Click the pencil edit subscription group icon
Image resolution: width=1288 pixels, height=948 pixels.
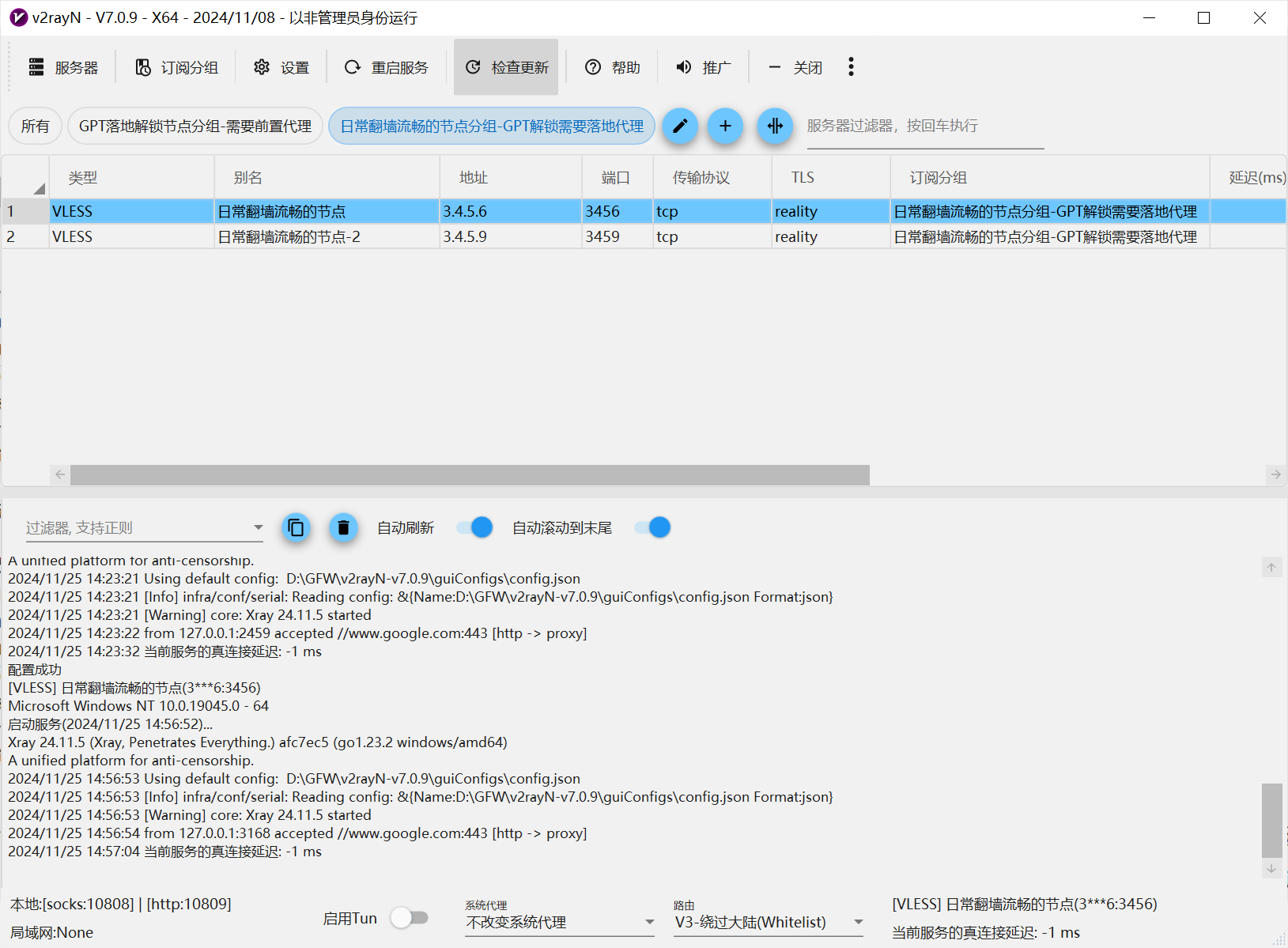coord(680,126)
